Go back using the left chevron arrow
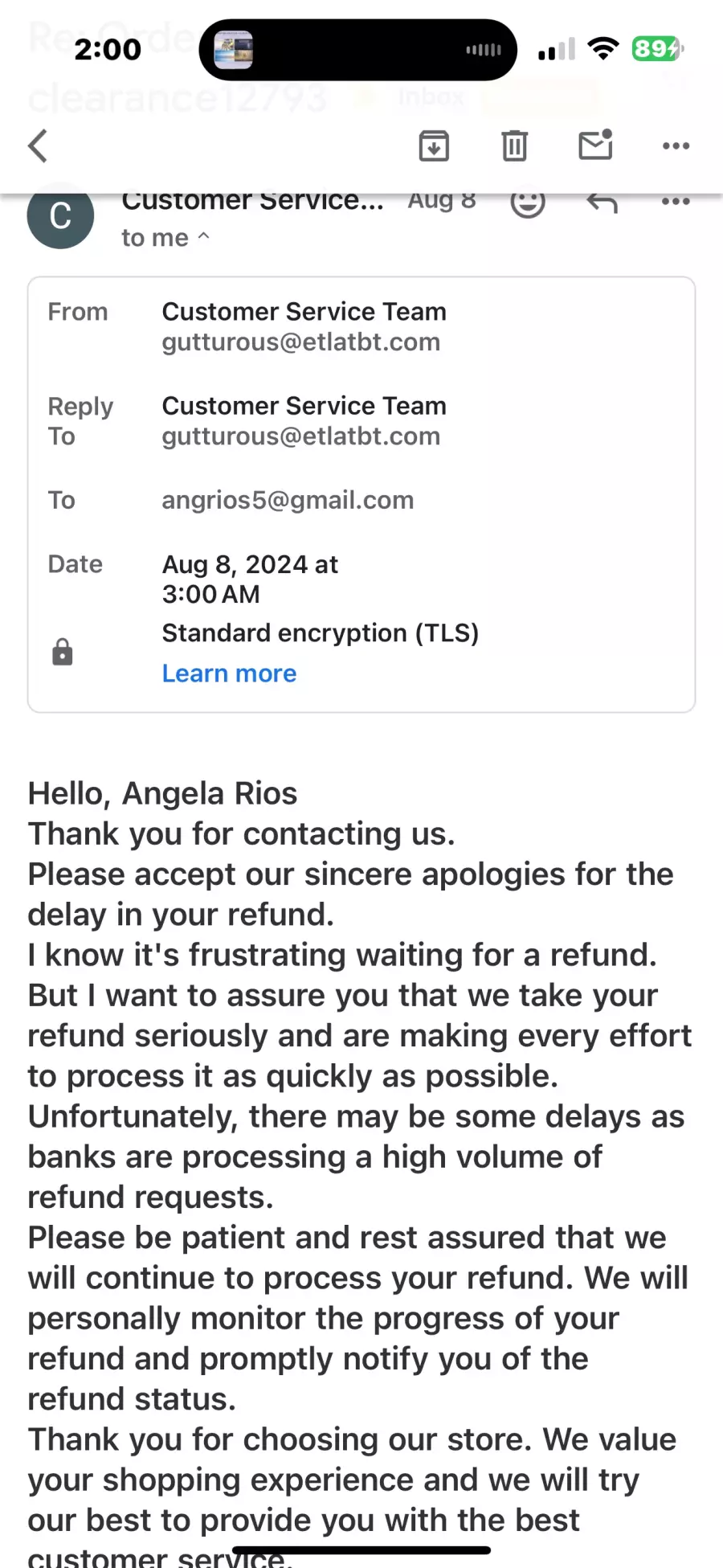This screenshot has width=723, height=1568. (x=38, y=145)
